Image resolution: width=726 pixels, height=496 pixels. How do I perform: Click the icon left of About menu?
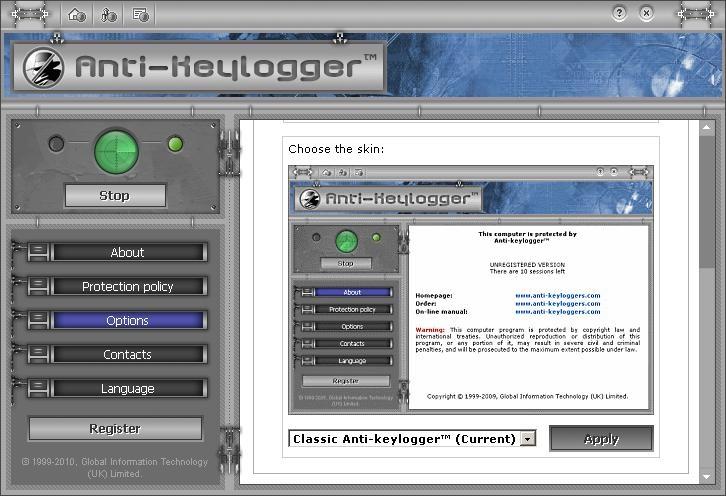pos(38,252)
